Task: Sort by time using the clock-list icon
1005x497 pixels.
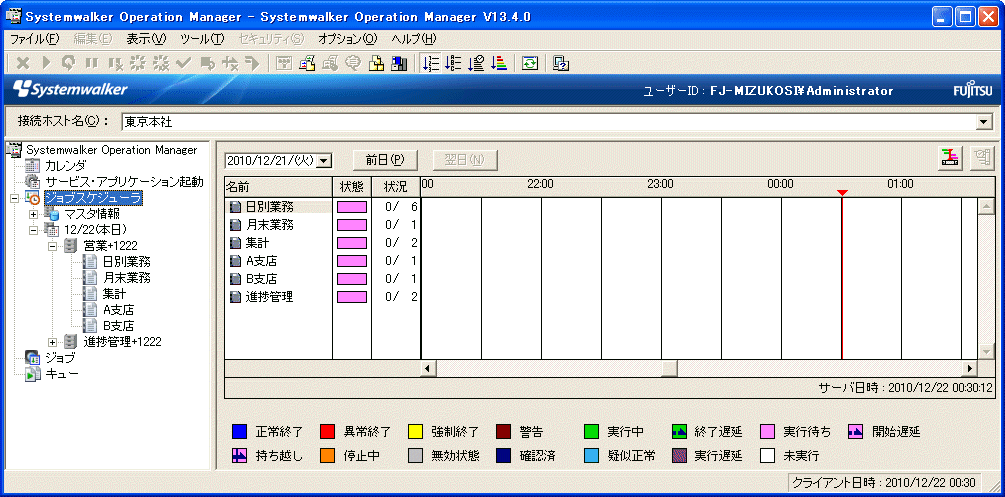Action: coord(476,63)
